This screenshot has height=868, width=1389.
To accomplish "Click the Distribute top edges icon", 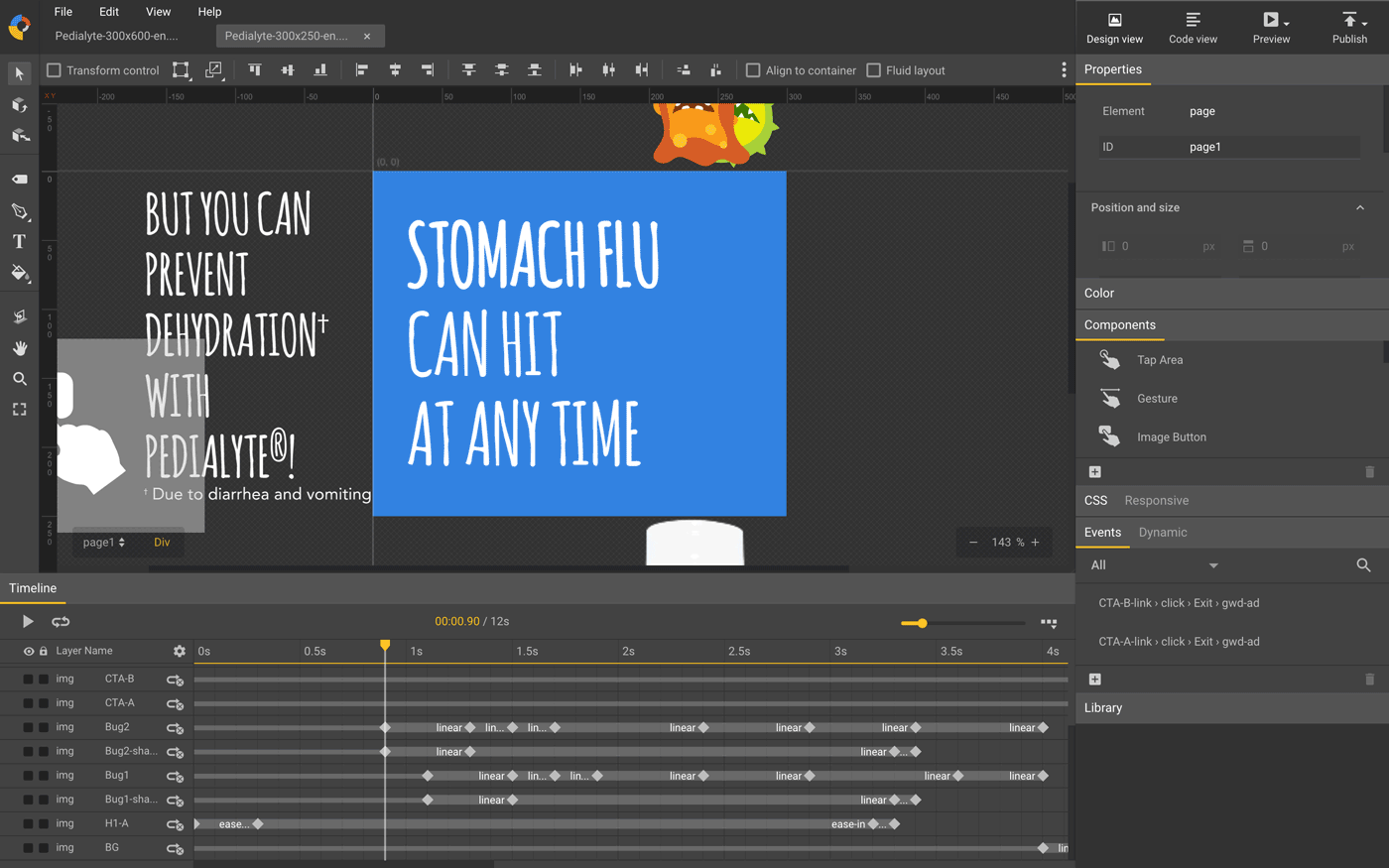I will 469,70.
